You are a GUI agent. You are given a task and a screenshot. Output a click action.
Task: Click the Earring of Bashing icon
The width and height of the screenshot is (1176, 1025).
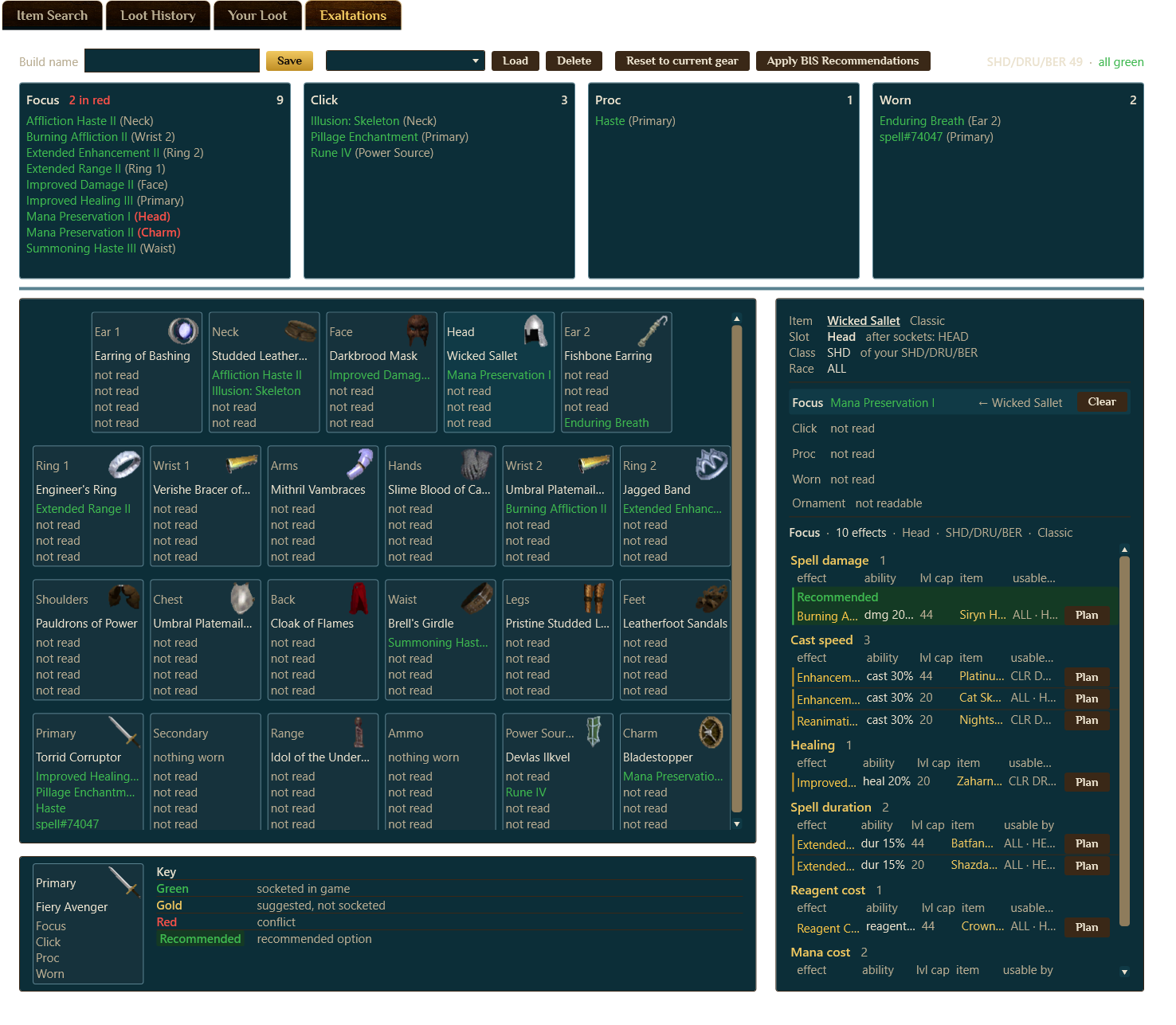coord(183,331)
